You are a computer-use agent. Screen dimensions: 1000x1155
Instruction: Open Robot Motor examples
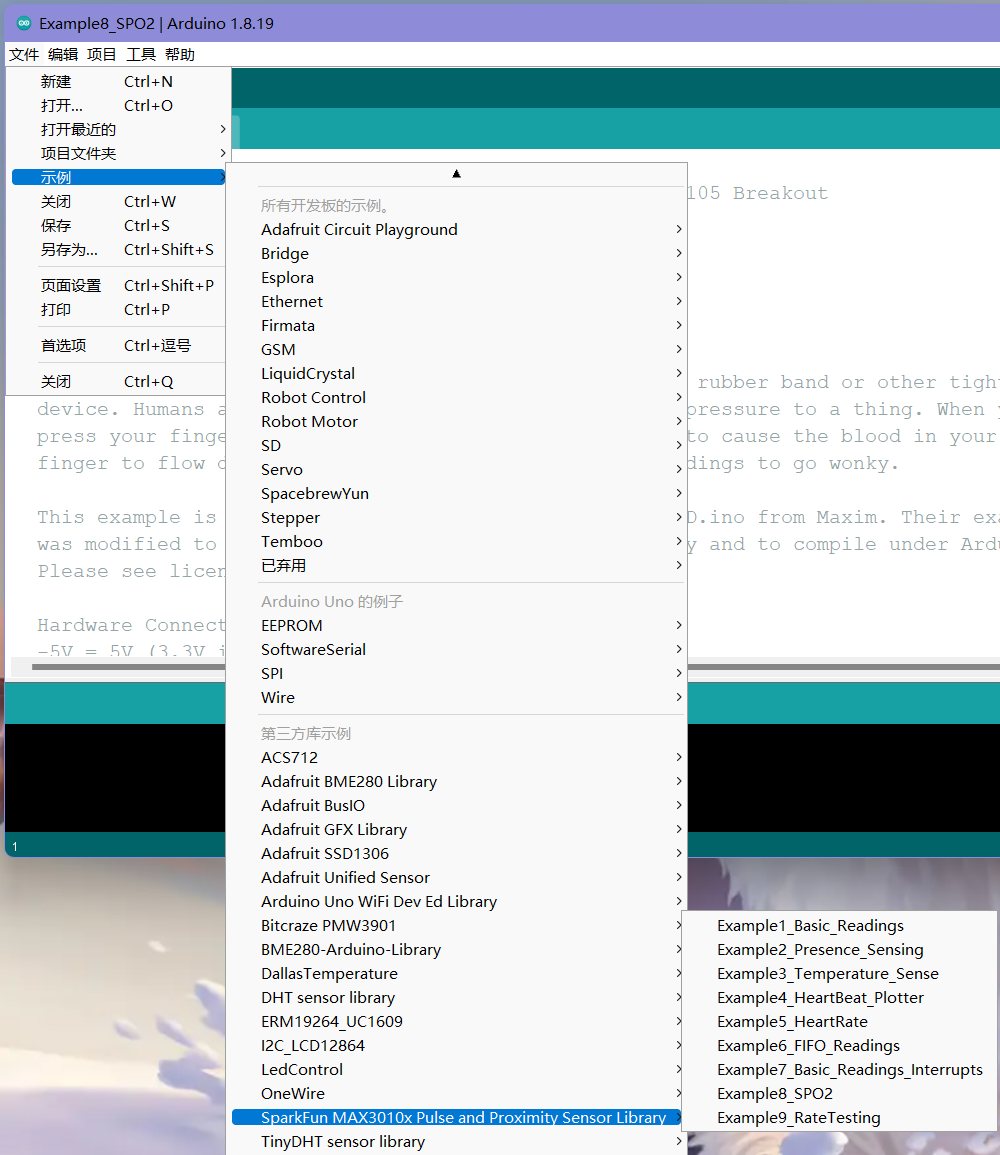[x=457, y=421]
